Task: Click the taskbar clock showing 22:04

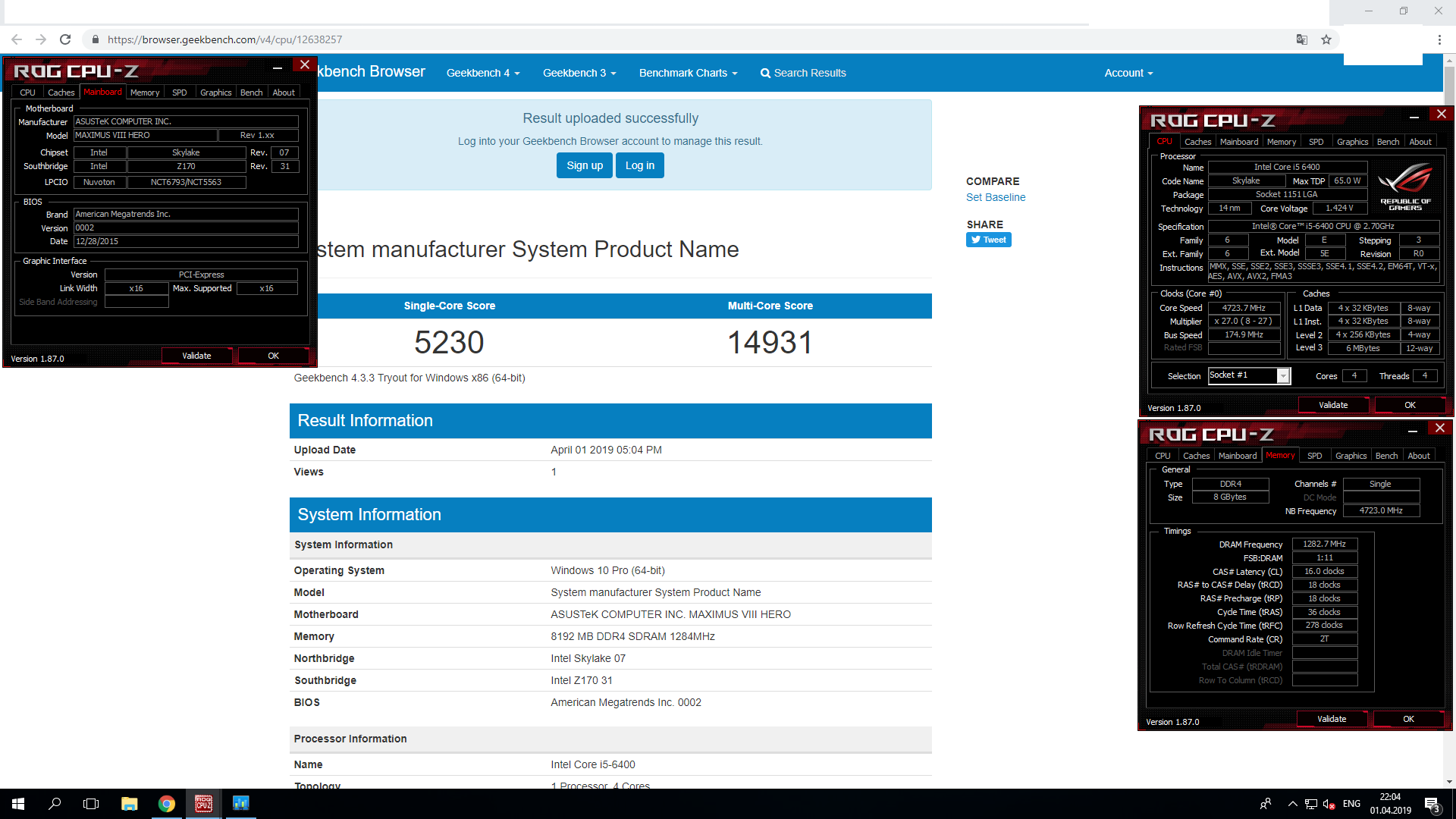Action: coord(1390,804)
